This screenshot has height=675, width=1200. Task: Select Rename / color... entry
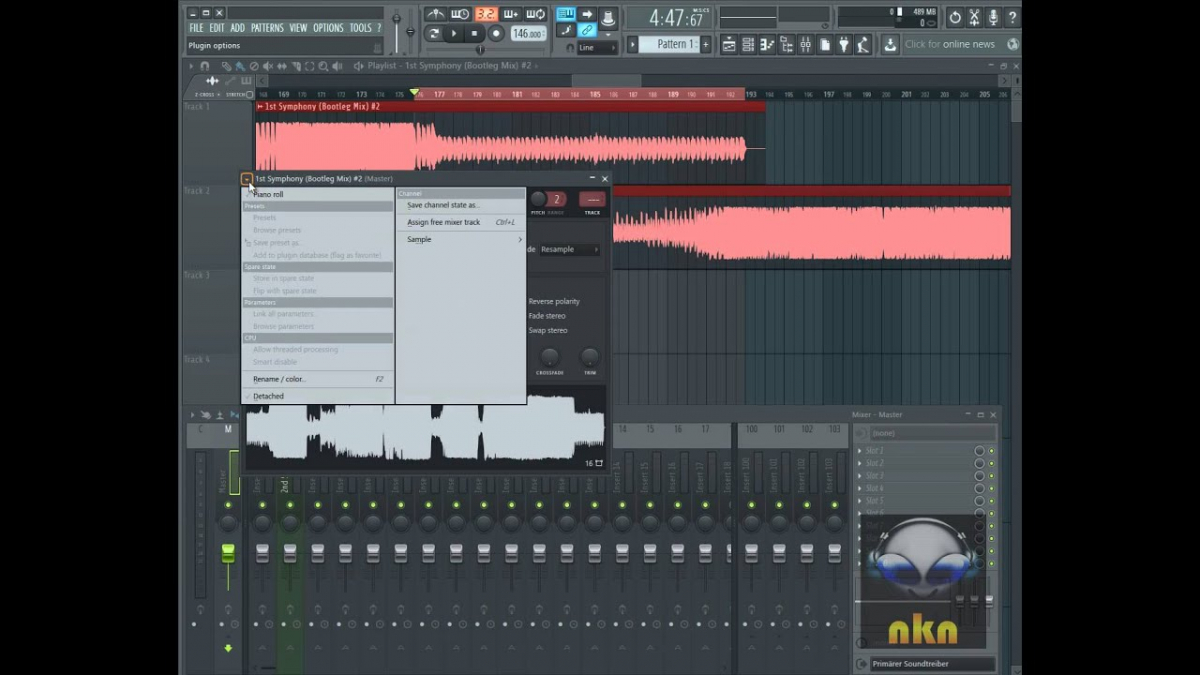click(279, 379)
